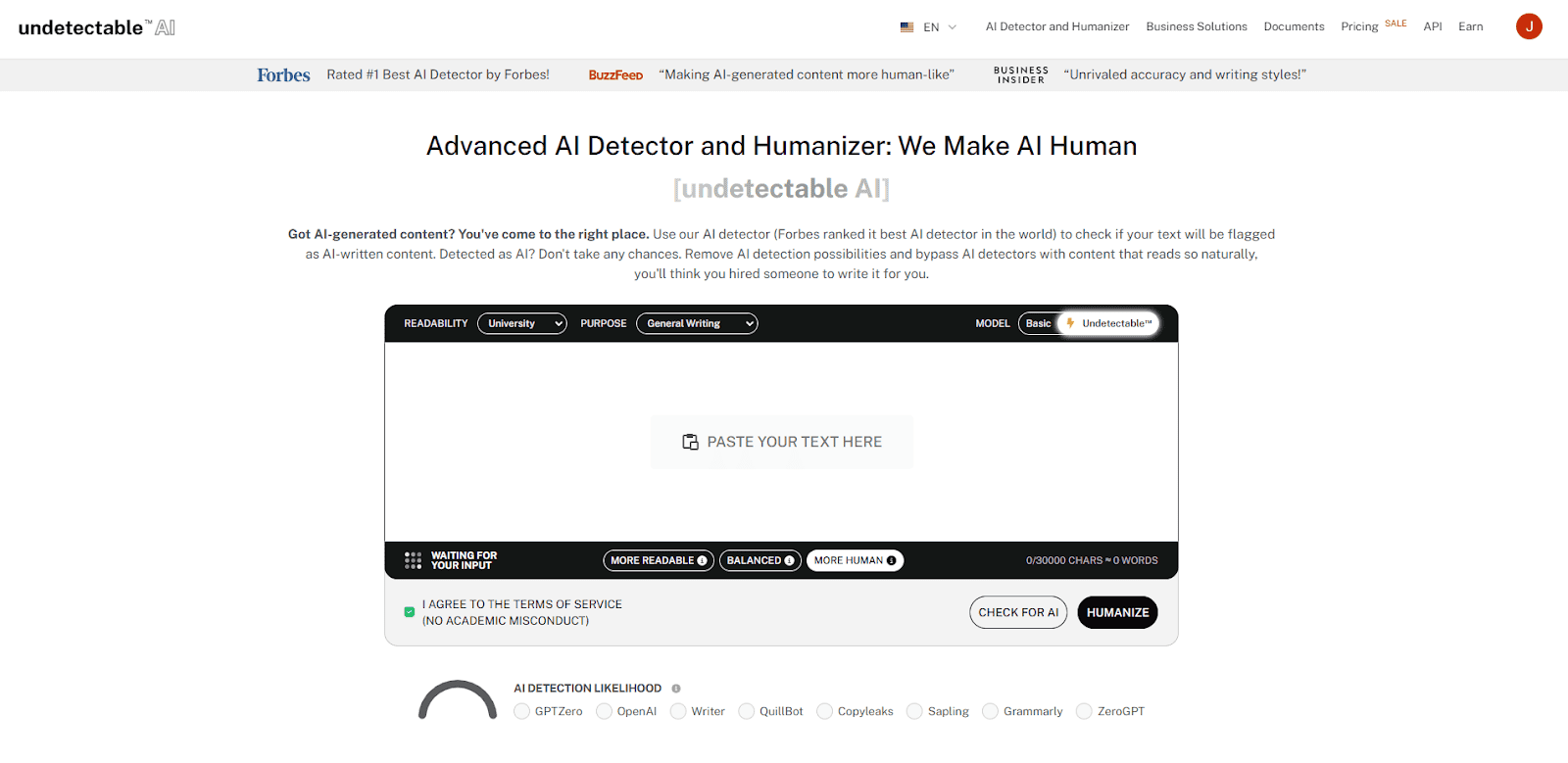Click the AI Detection Likelihood info icon
The height and width of the screenshot is (763, 1568).
click(676, 689)
